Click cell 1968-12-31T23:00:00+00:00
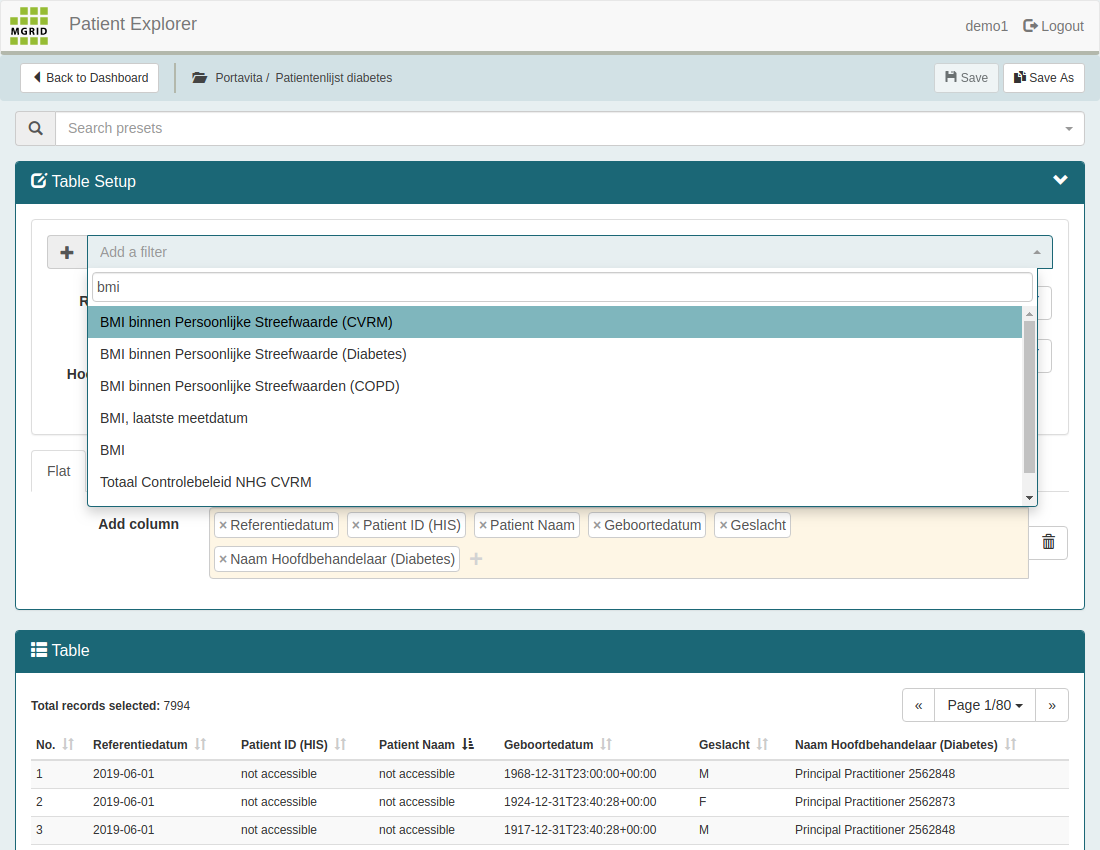1100x850 pixels. click(579, 774)
